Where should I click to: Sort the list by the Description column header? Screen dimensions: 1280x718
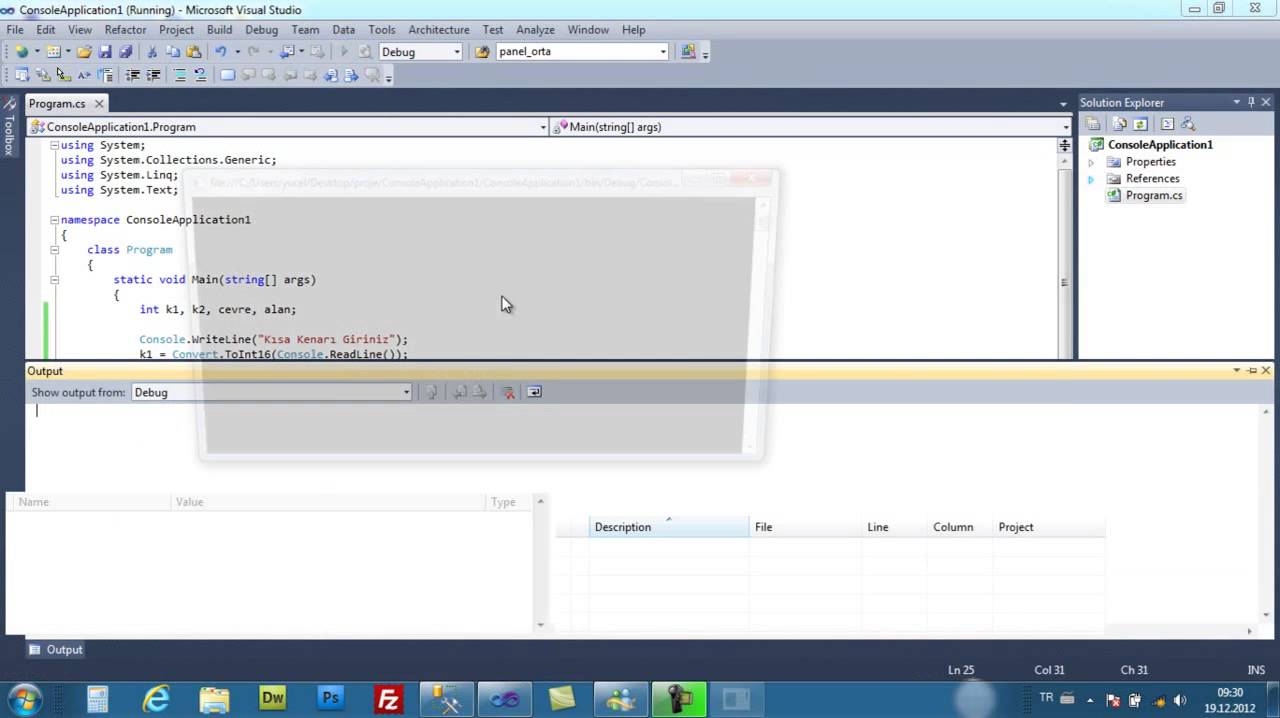coord(669,527)
